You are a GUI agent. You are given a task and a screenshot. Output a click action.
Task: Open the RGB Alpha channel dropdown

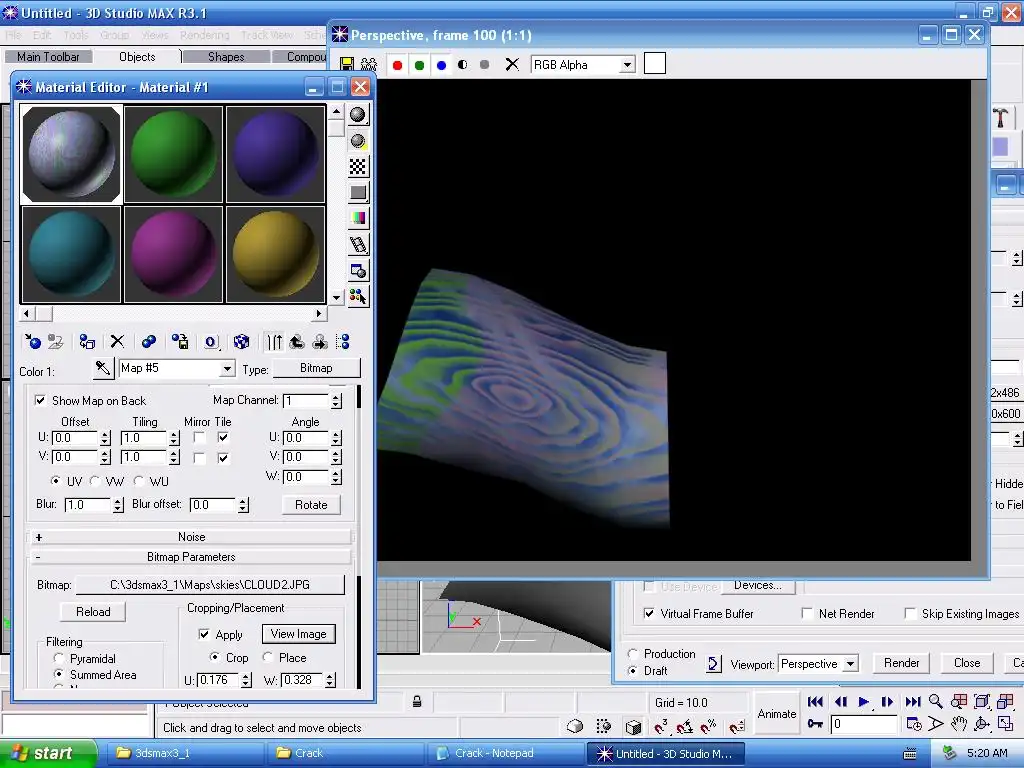pos(627,65)
